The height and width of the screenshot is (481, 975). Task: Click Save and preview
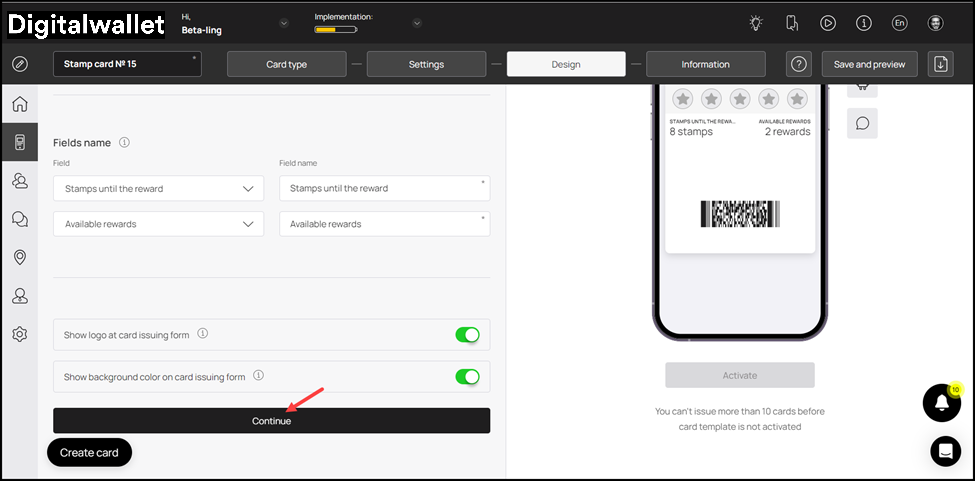tap(869, 64)
